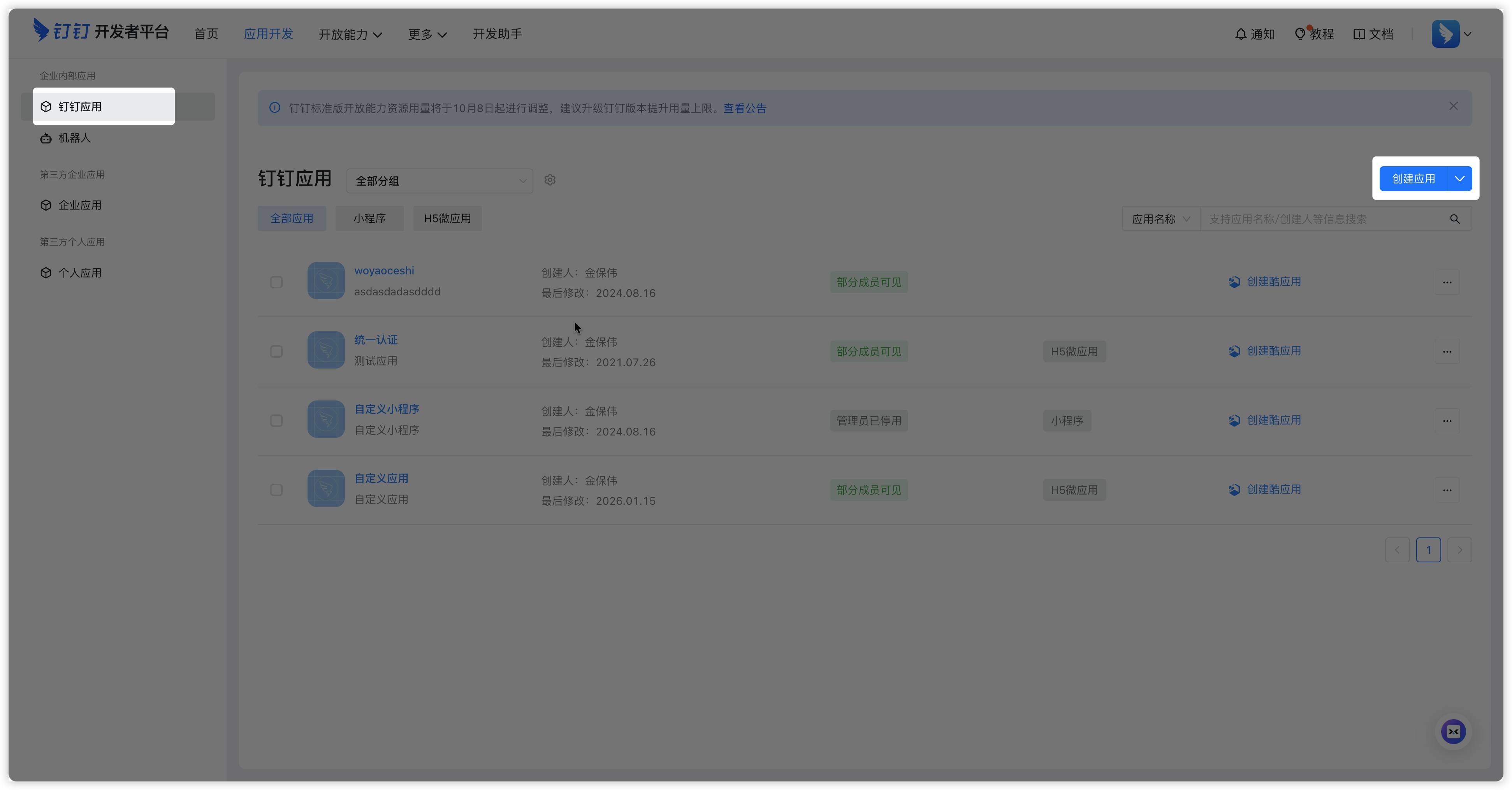Screen dimensions: 1512x790
Task: Check the 自定义小程序 row checkbox
Action: [276, 421]
